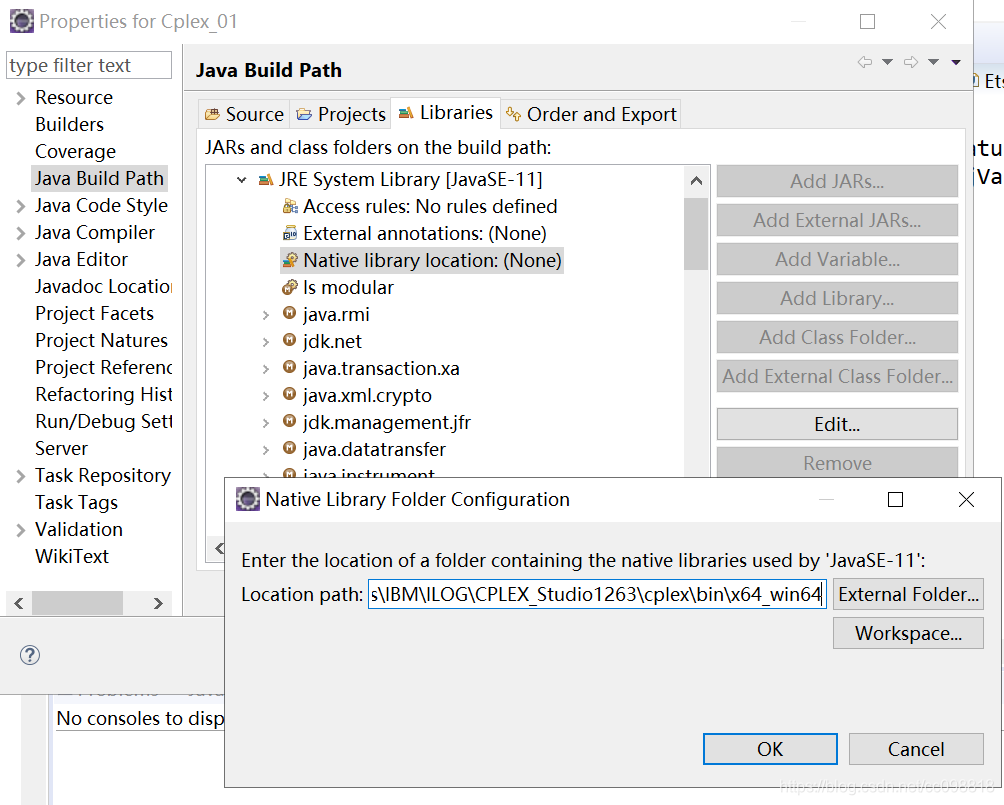Click the sidebar horizontal scroll right arrow
1004x805 pixels.
pos(158,603)
